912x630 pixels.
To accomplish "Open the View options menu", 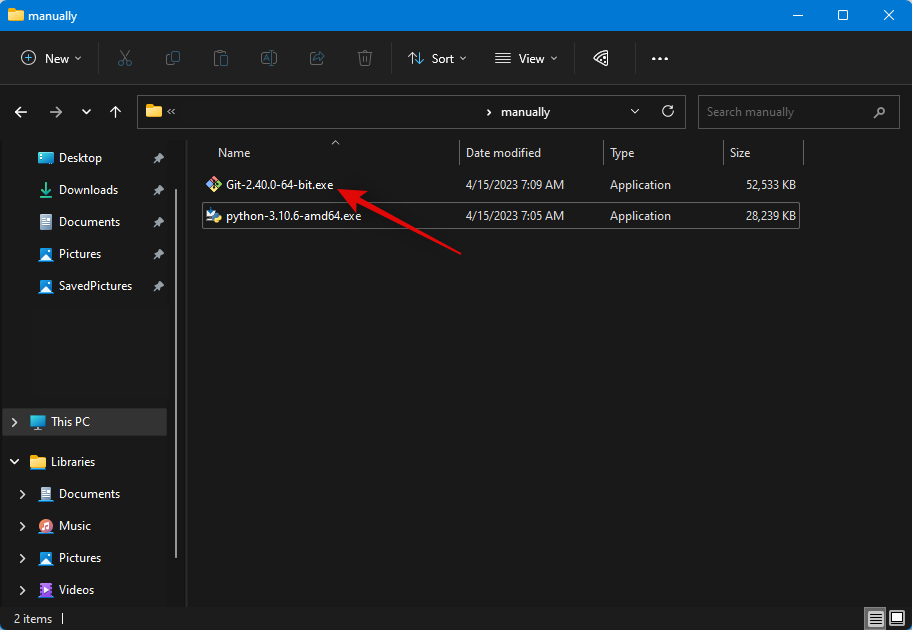I will tap(526, 59).
